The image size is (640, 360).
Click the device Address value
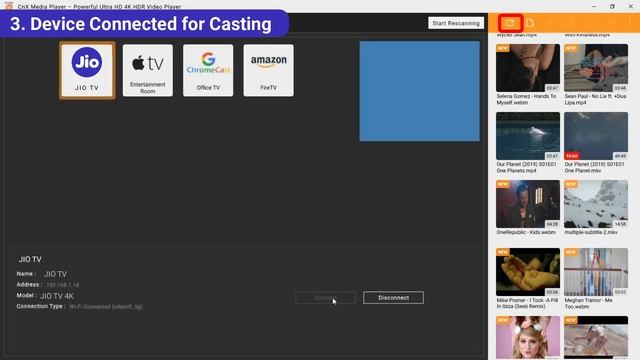pyautogui.click(x=62, y=285)
